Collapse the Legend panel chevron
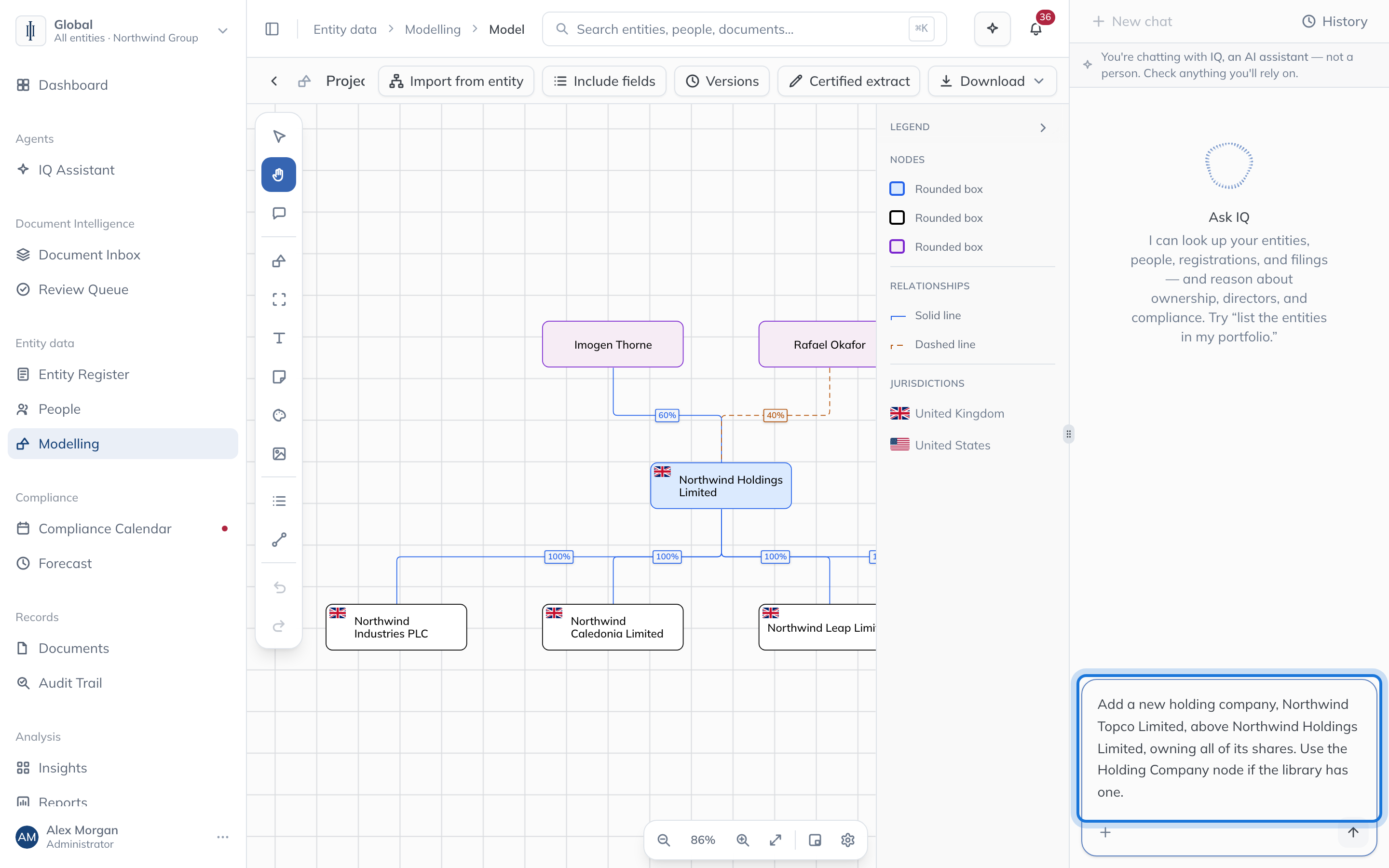 pyautogui.click(x=1043, y=127)
